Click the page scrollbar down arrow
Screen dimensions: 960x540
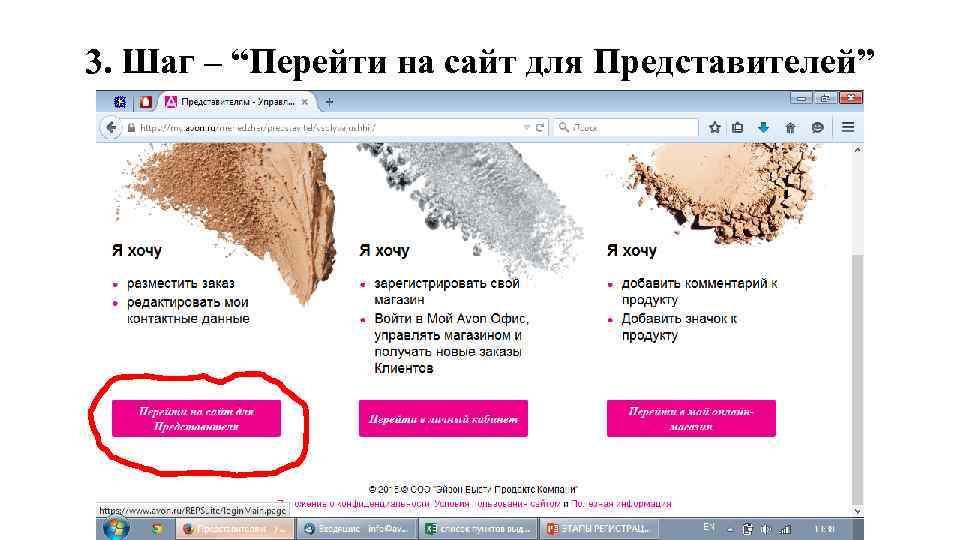click(858, 511)
